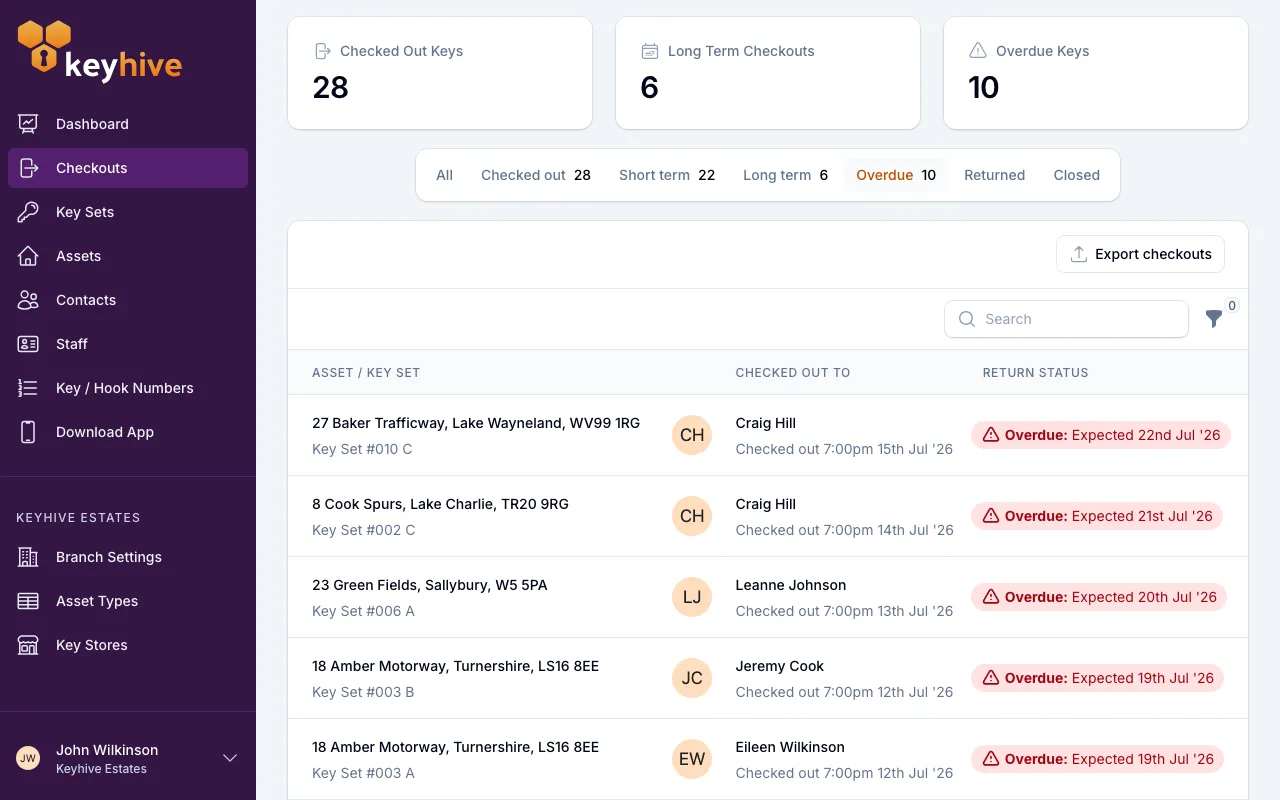
Task: Switch to the Short term tab
Action: (x=667, y=175)
